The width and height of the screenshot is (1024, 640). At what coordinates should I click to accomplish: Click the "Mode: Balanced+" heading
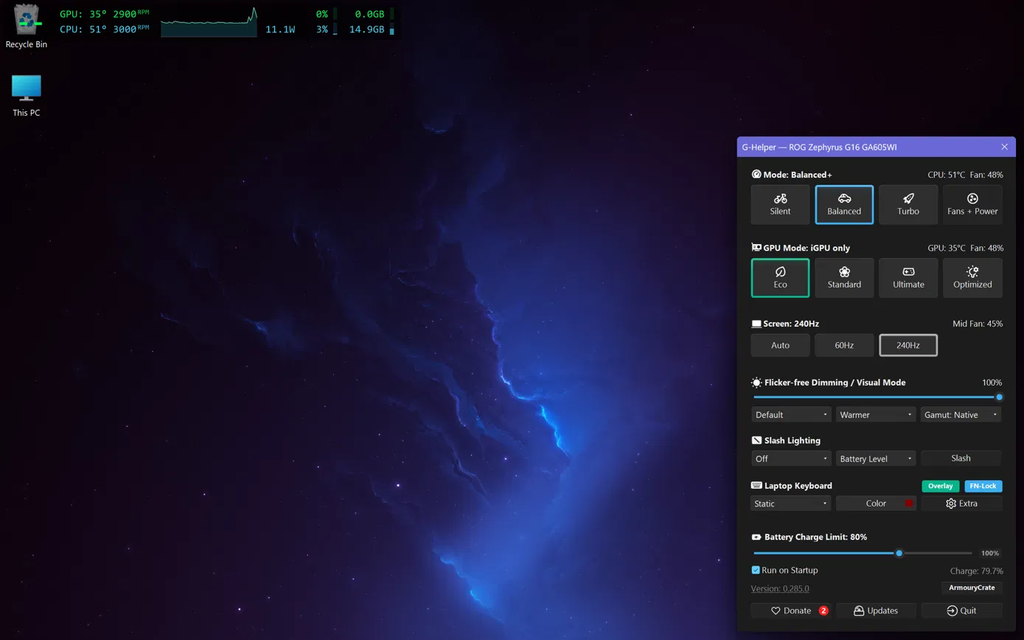click(x=797, y=175)
